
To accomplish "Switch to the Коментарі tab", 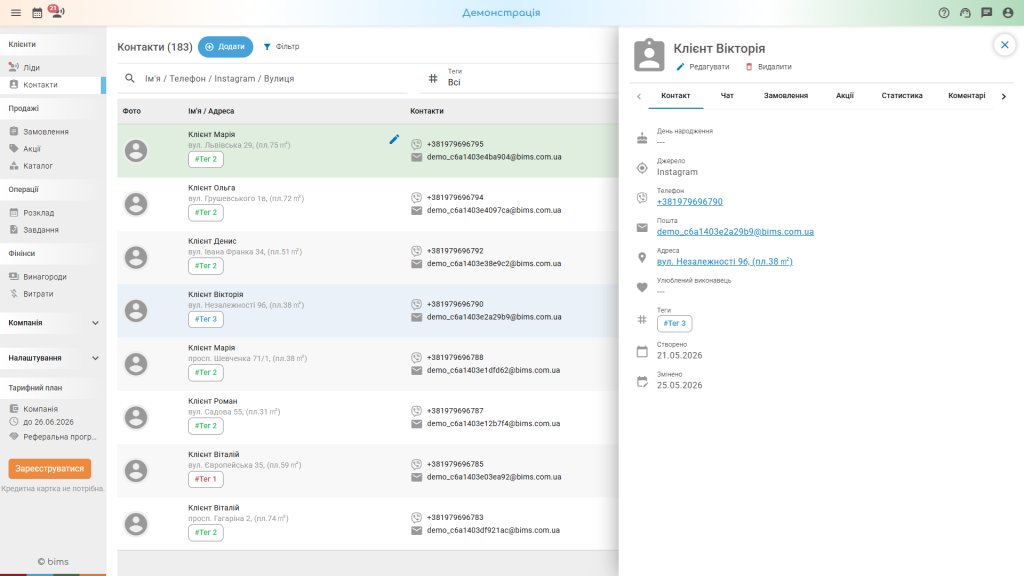I will click(967, 95).
